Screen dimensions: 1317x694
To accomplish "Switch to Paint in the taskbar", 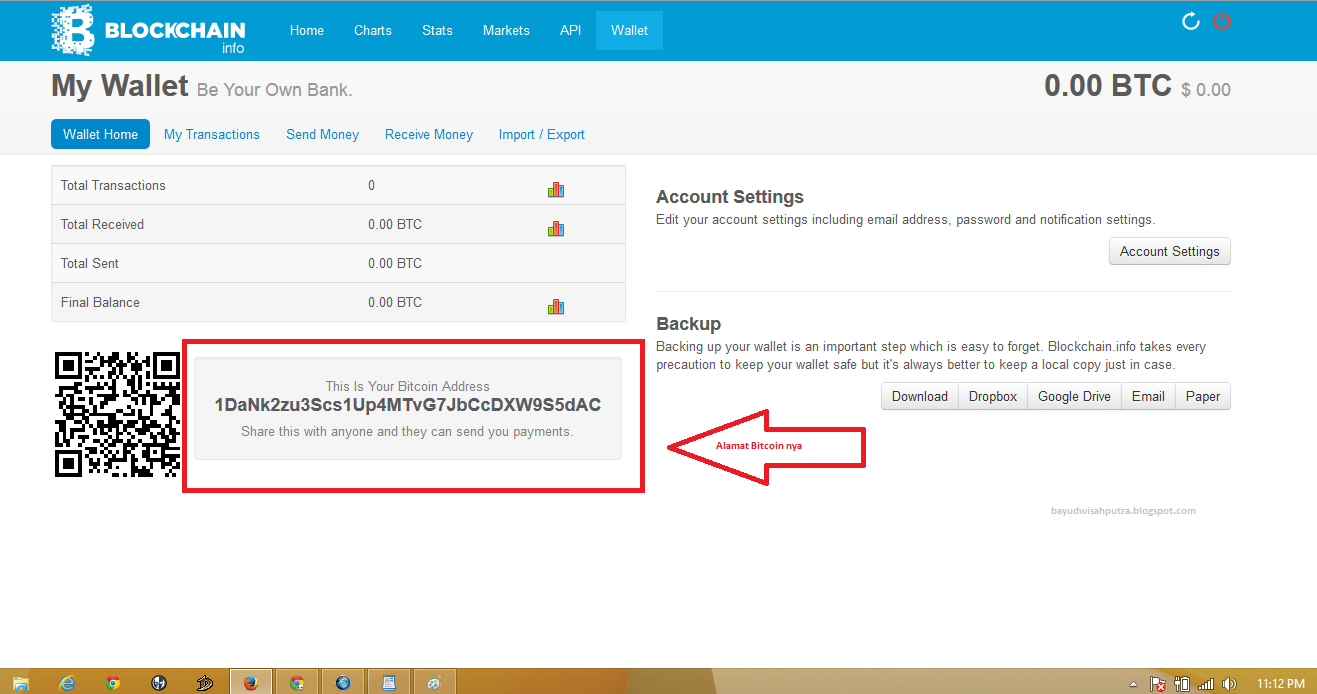I will tap(435, 683).
